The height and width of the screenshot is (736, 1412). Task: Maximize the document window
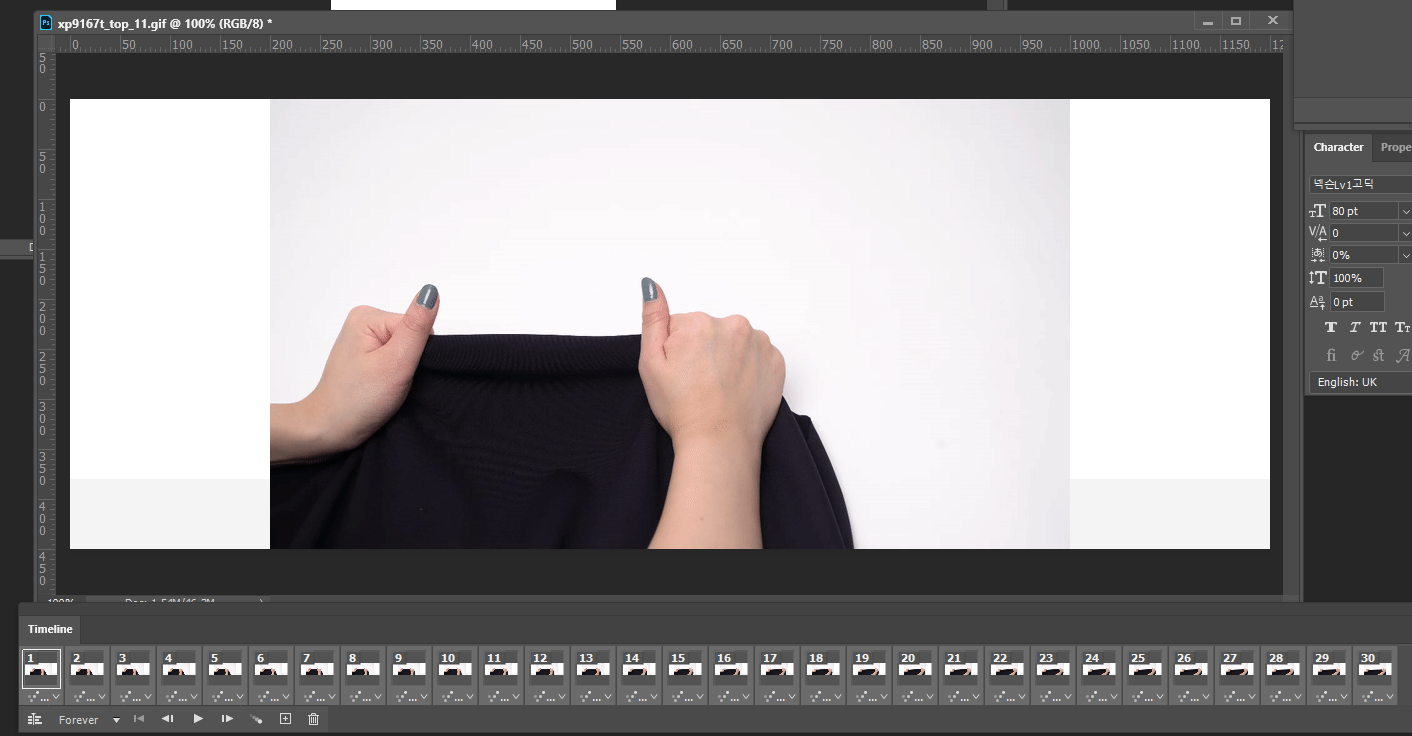[x=1236, y=21]
